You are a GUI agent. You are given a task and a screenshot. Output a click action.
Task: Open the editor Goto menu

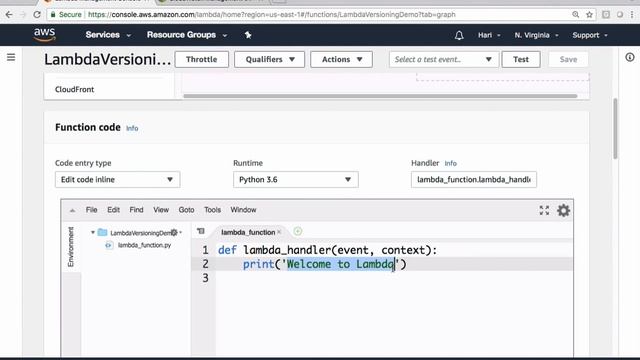click(186, 210)
